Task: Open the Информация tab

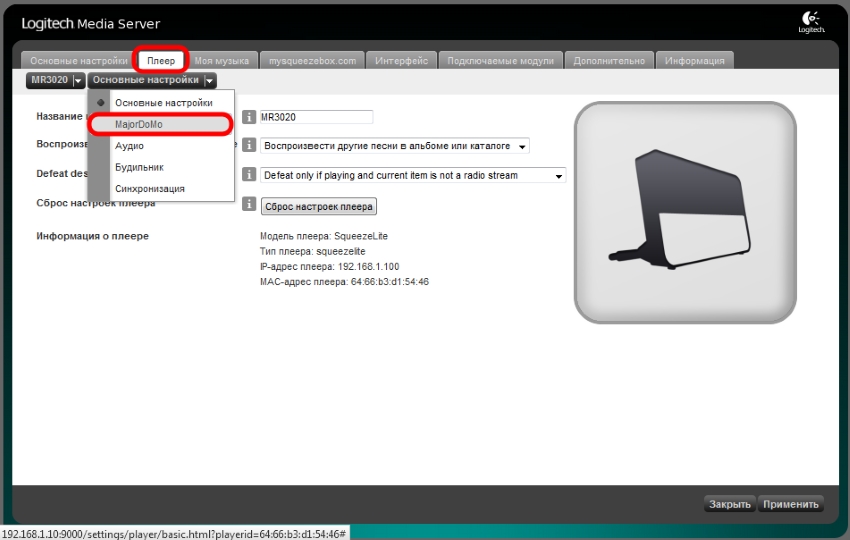Action: tap(694, 61)
